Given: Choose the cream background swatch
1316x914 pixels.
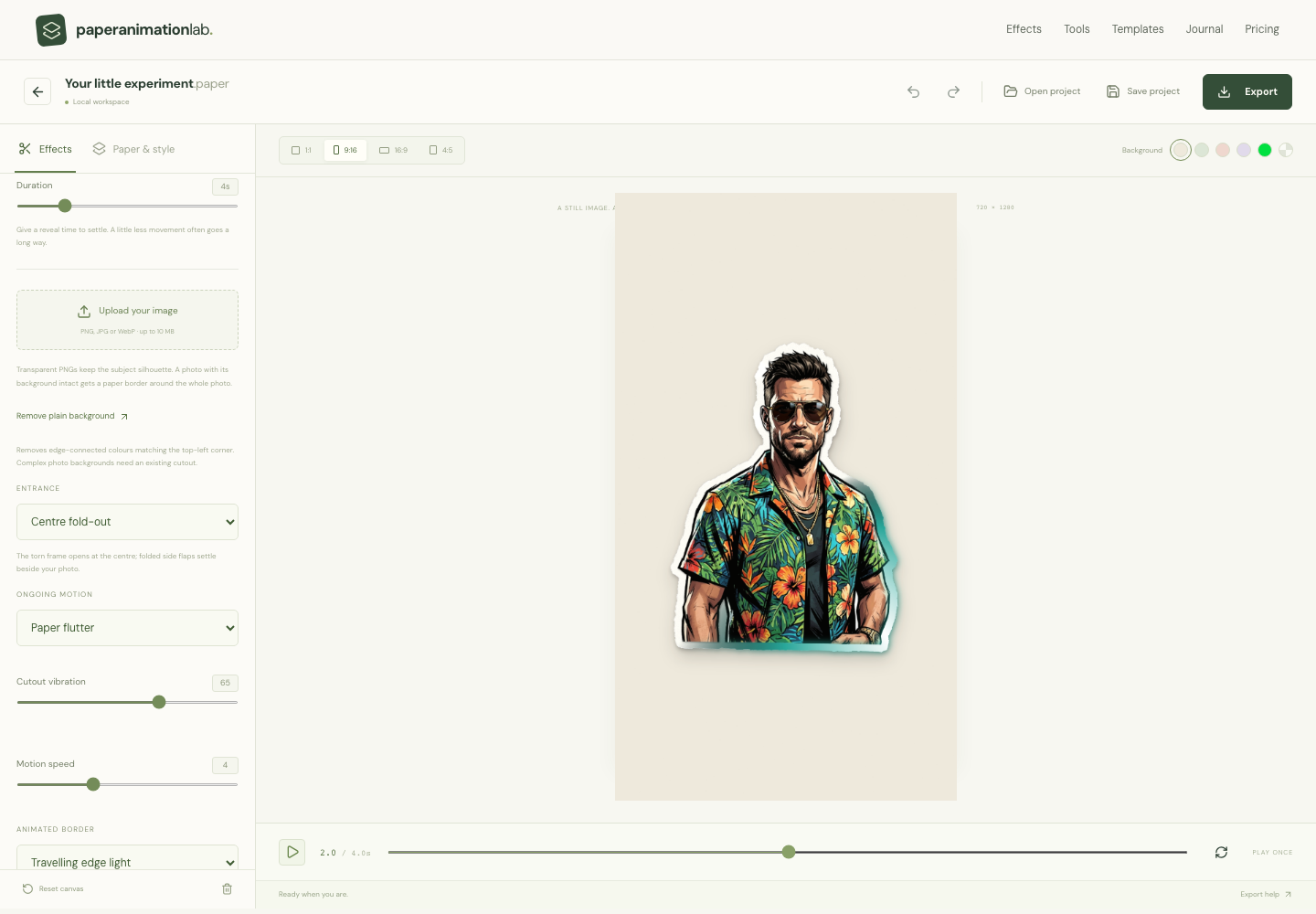Looking at the screenshot, I should (x=1181, y=150).
